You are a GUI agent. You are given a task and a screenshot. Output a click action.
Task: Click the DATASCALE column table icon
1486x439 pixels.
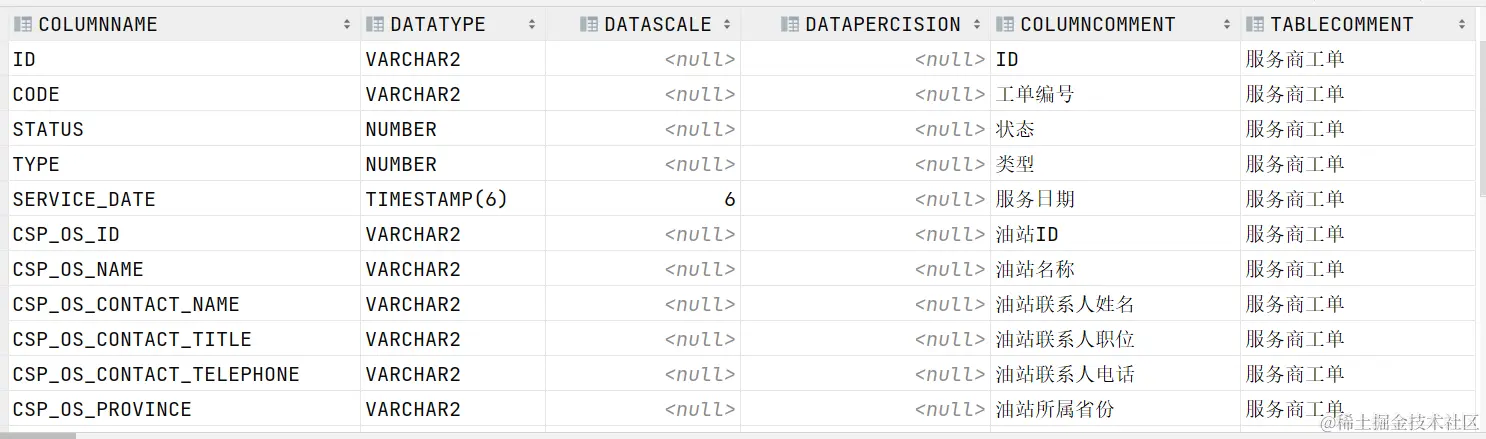click(589, 24)
